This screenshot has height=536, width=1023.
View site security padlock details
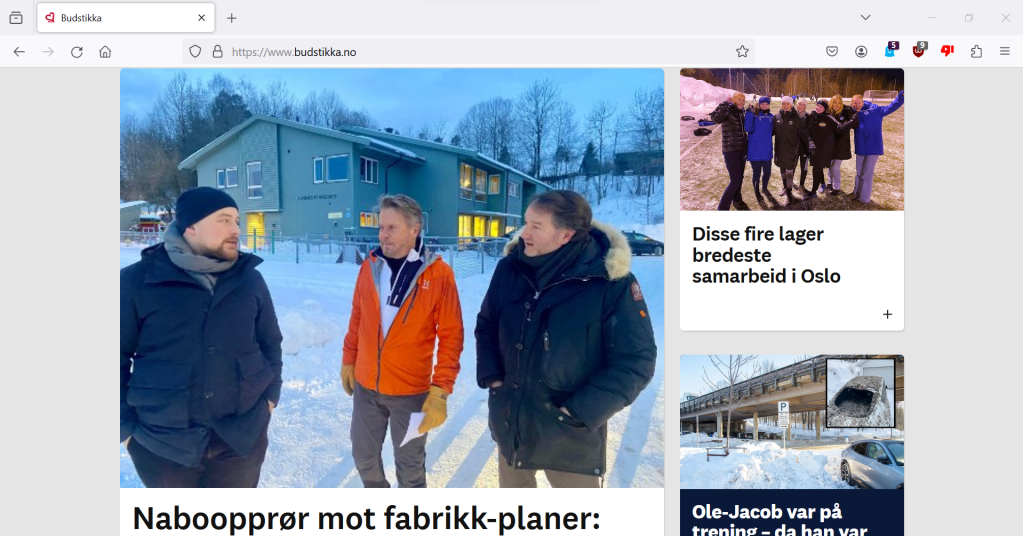point(217,52)
